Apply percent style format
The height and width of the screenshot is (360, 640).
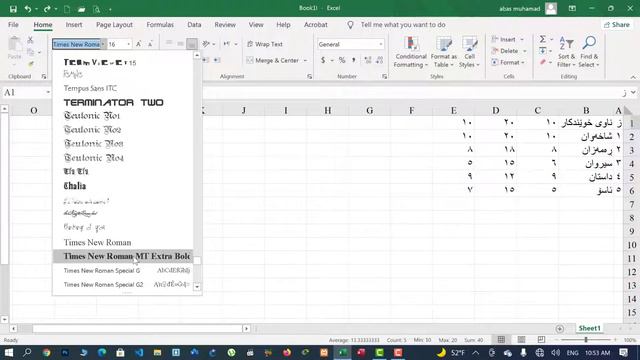(342, 60)
